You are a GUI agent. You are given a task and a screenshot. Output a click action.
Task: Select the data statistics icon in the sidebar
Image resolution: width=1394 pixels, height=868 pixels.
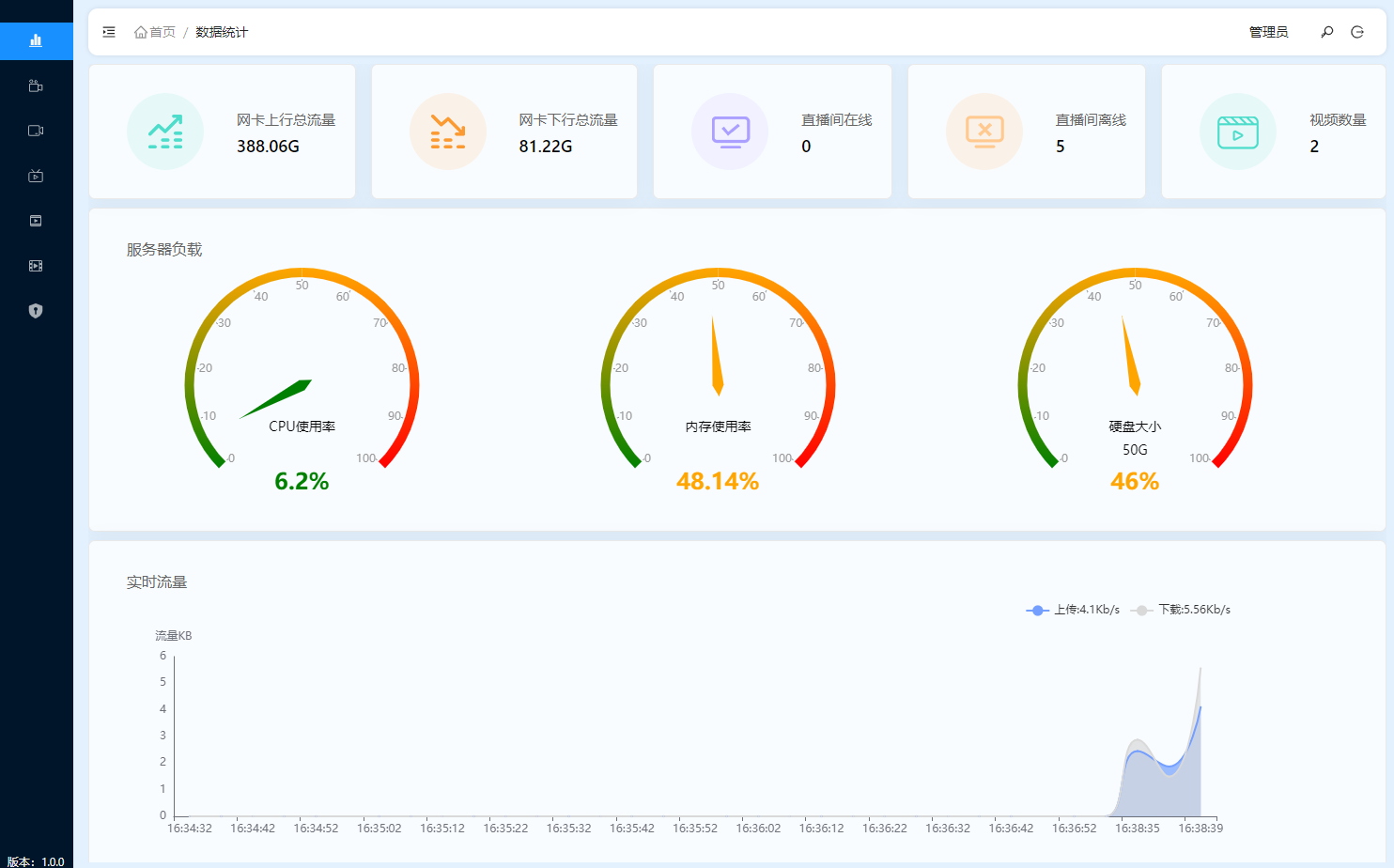pyautogui.click(x=36, y=40)
